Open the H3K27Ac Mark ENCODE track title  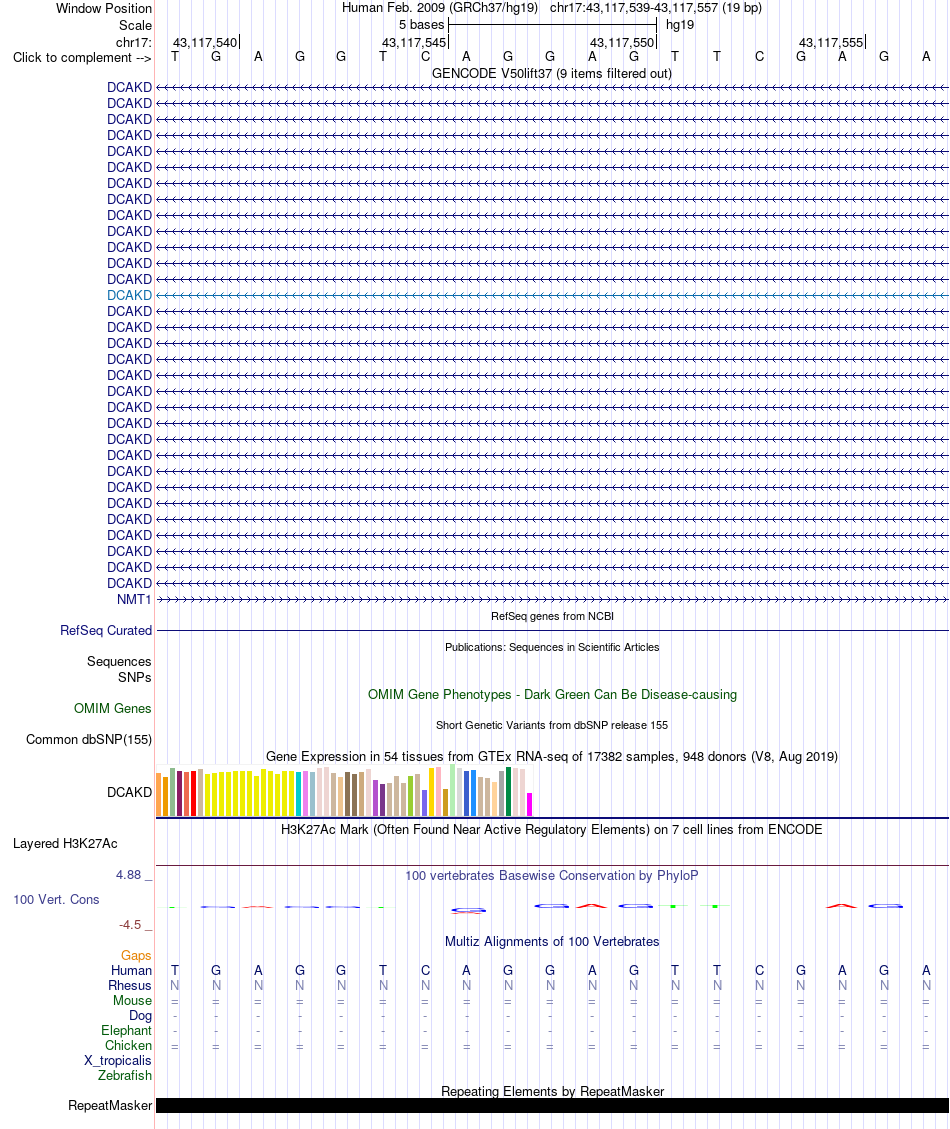coord(552,829)
